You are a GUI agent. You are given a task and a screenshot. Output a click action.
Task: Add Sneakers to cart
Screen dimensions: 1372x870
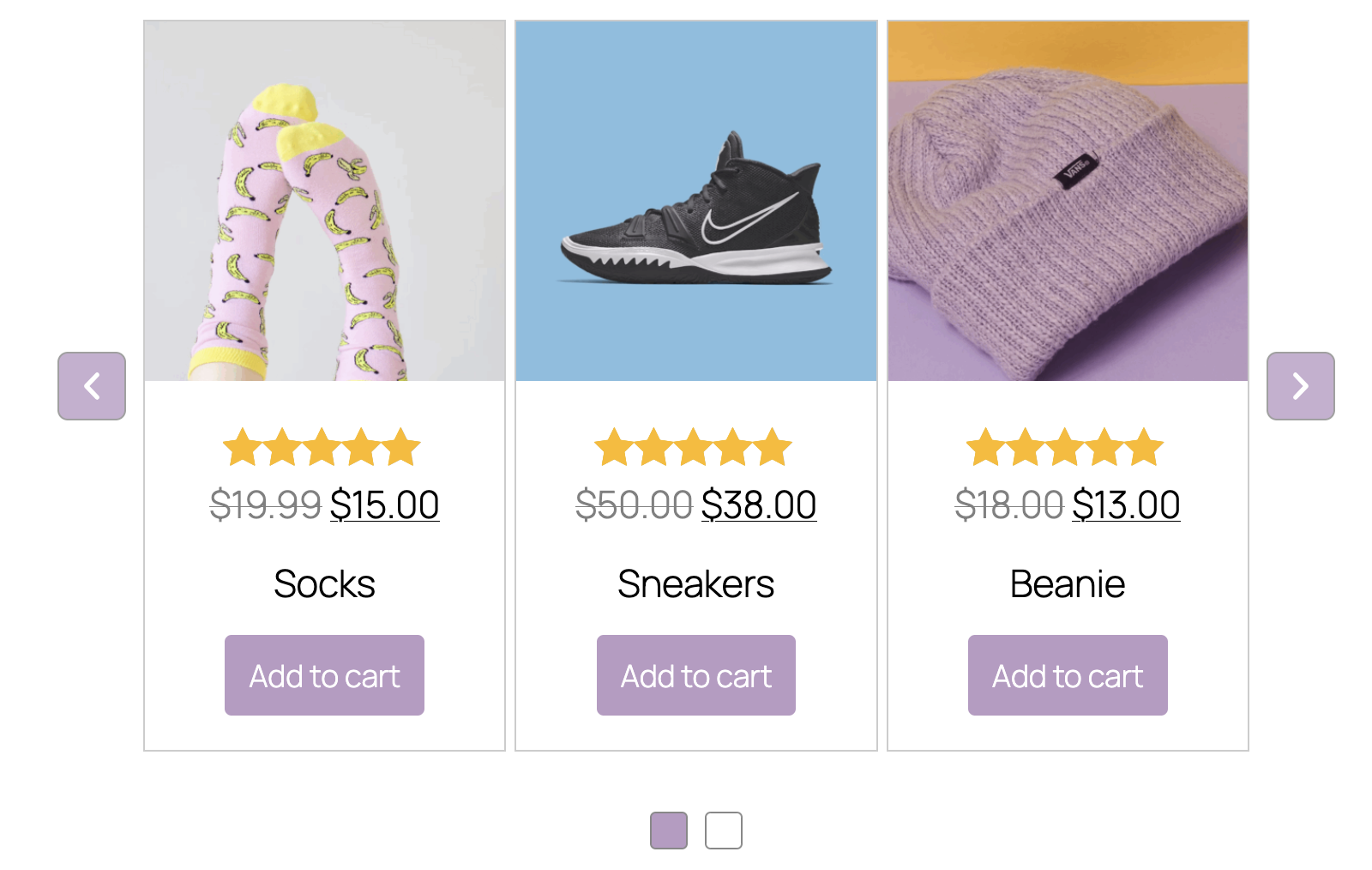pyautogui.click(x=696, y=675)
